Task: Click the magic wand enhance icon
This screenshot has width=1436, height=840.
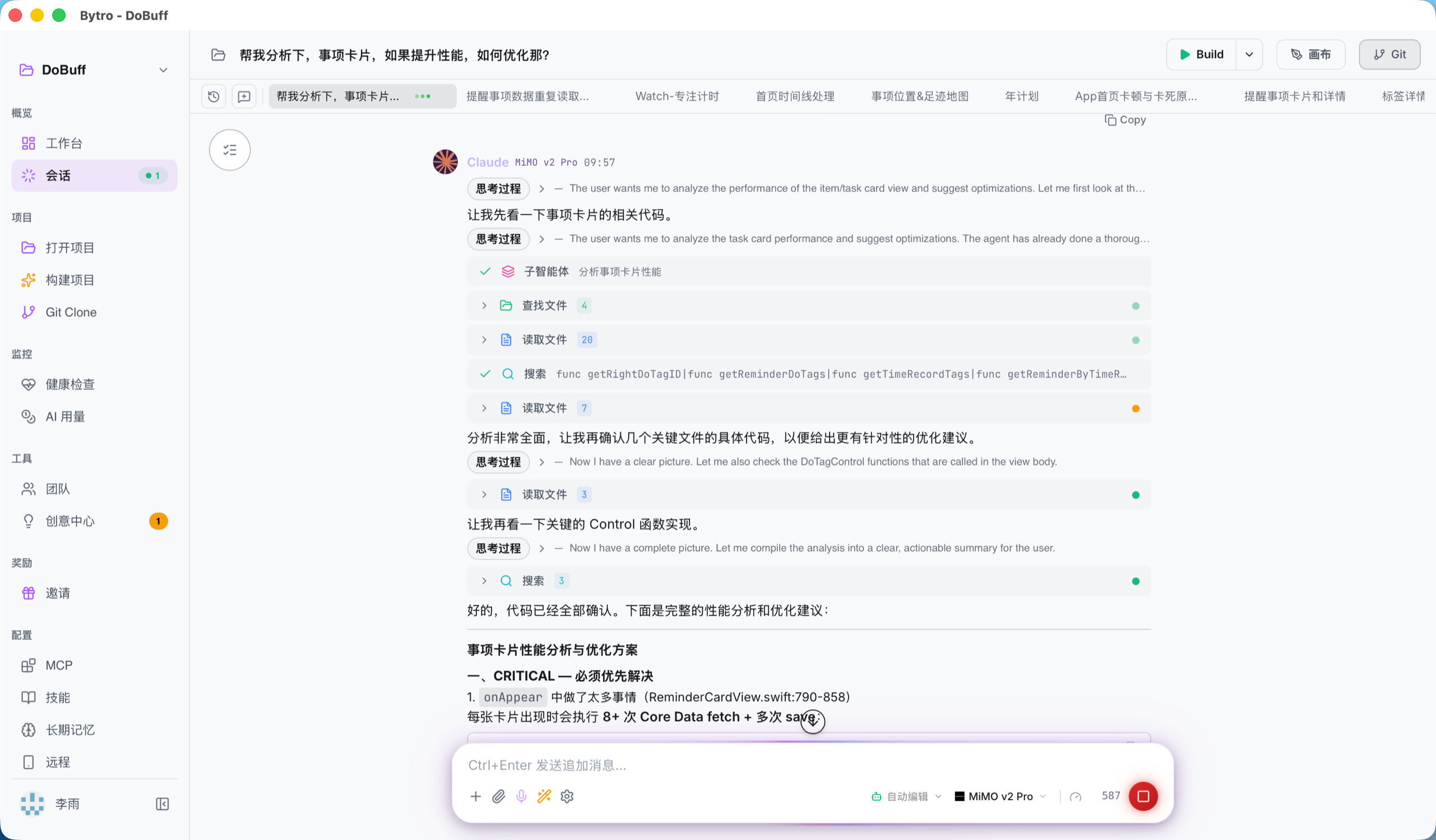Action: click(544, 796)
